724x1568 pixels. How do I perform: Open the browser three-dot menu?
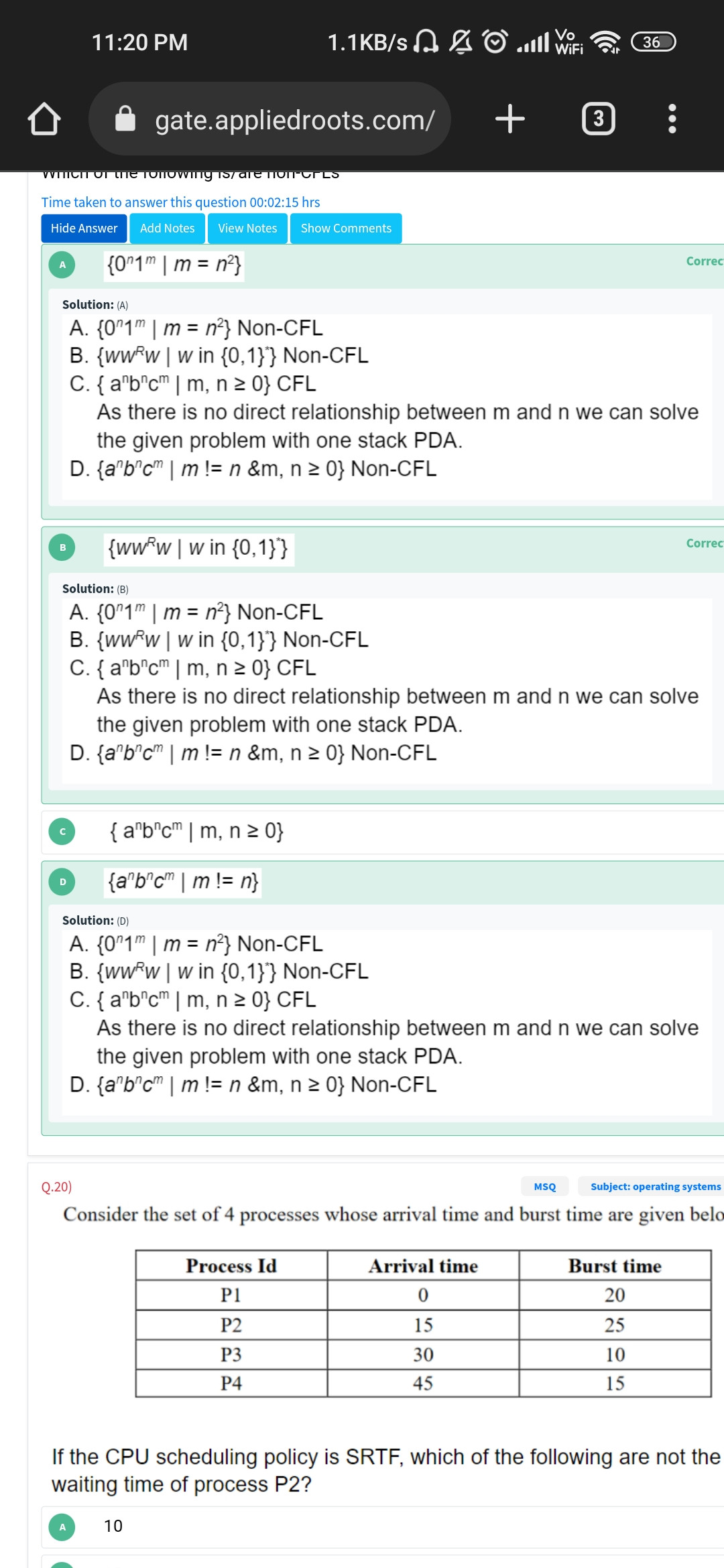point(672,119)
